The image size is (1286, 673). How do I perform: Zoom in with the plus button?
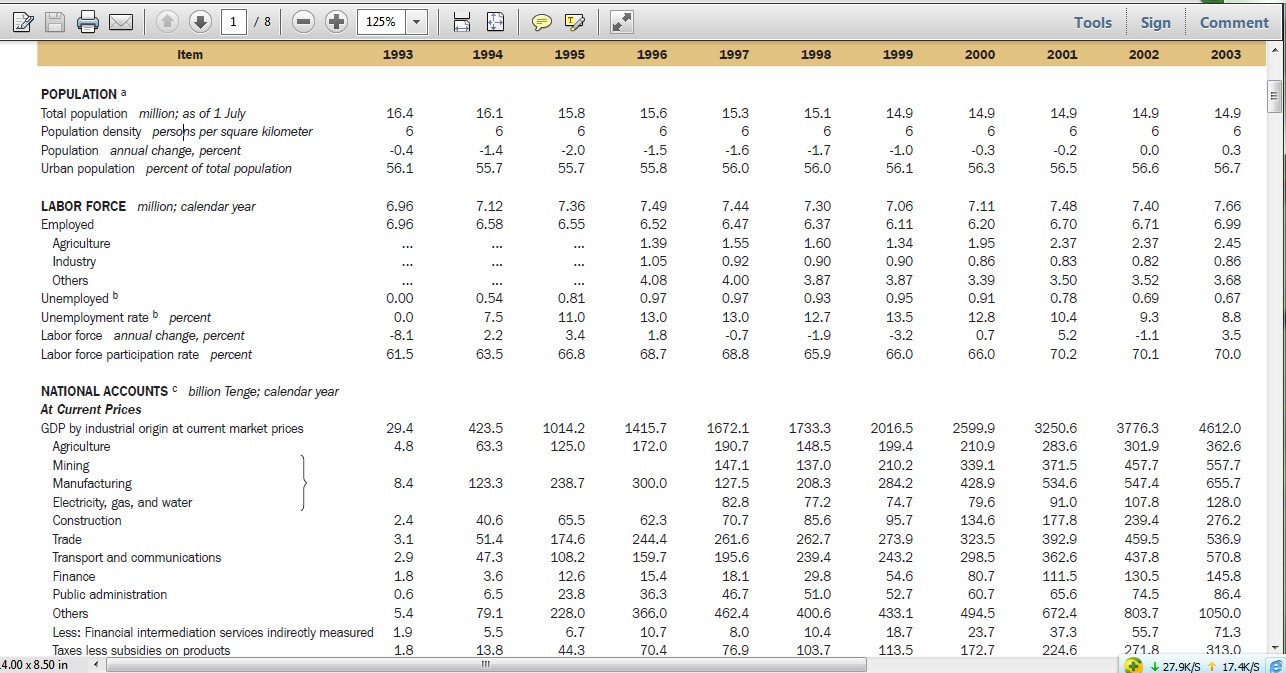pyautogui.click(x=337, y=21)
